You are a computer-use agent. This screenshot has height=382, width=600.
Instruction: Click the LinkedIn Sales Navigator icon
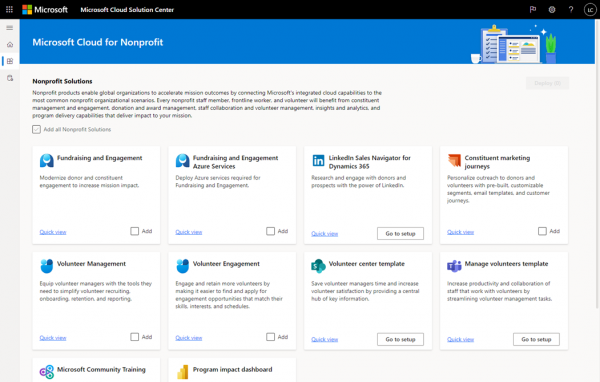point(318,160)
